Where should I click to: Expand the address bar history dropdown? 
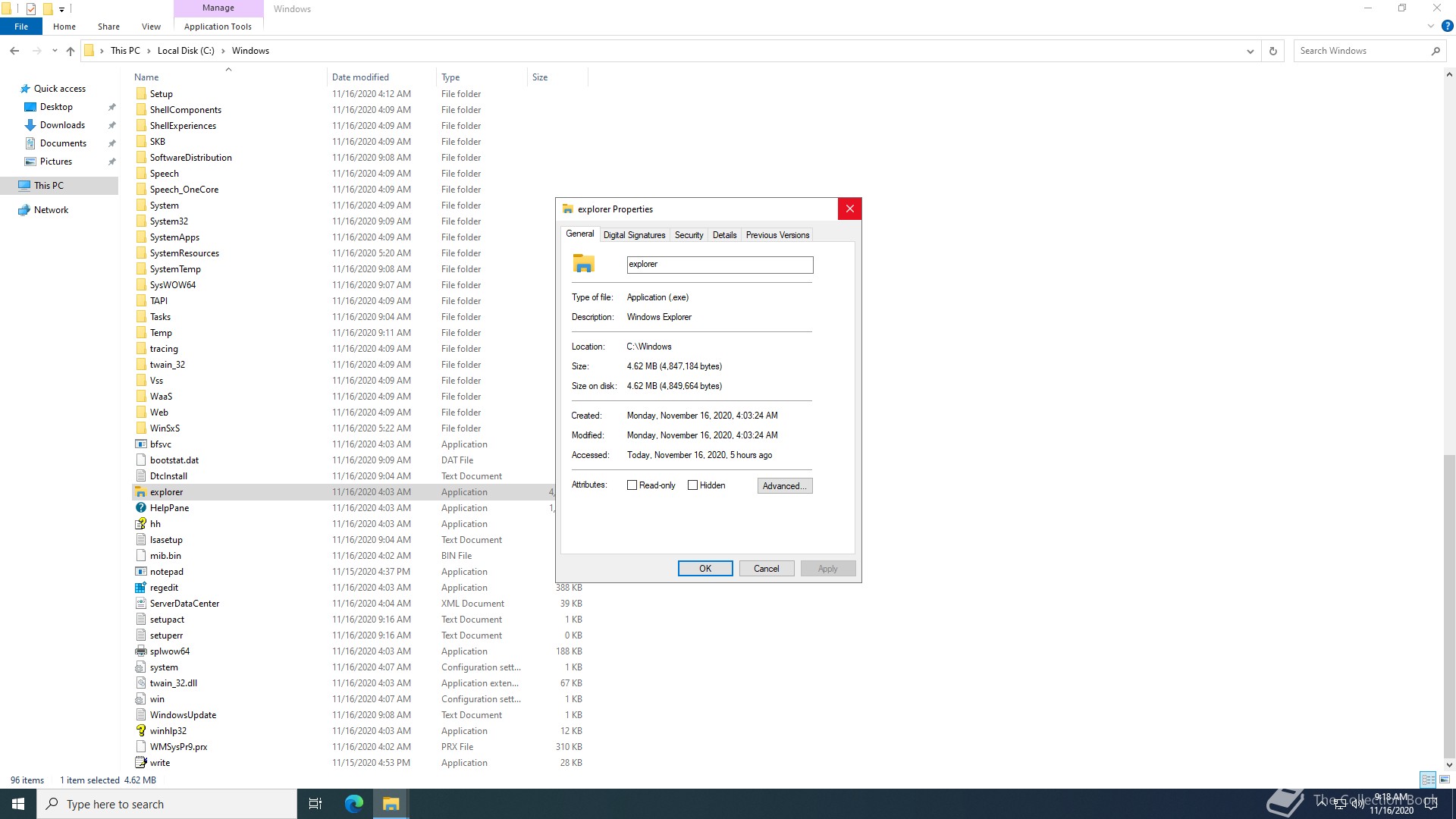1250,51
